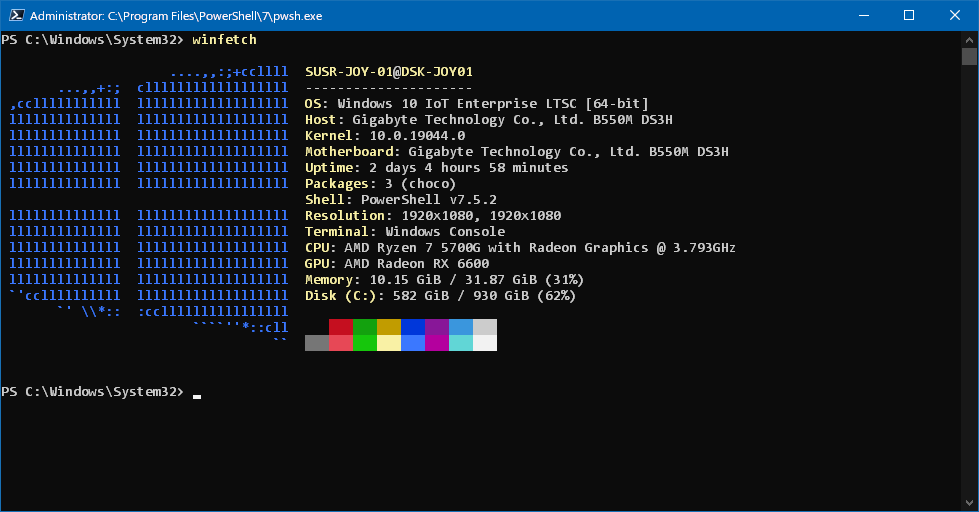
Task: Click the purple color block
Action: point(437,327)
